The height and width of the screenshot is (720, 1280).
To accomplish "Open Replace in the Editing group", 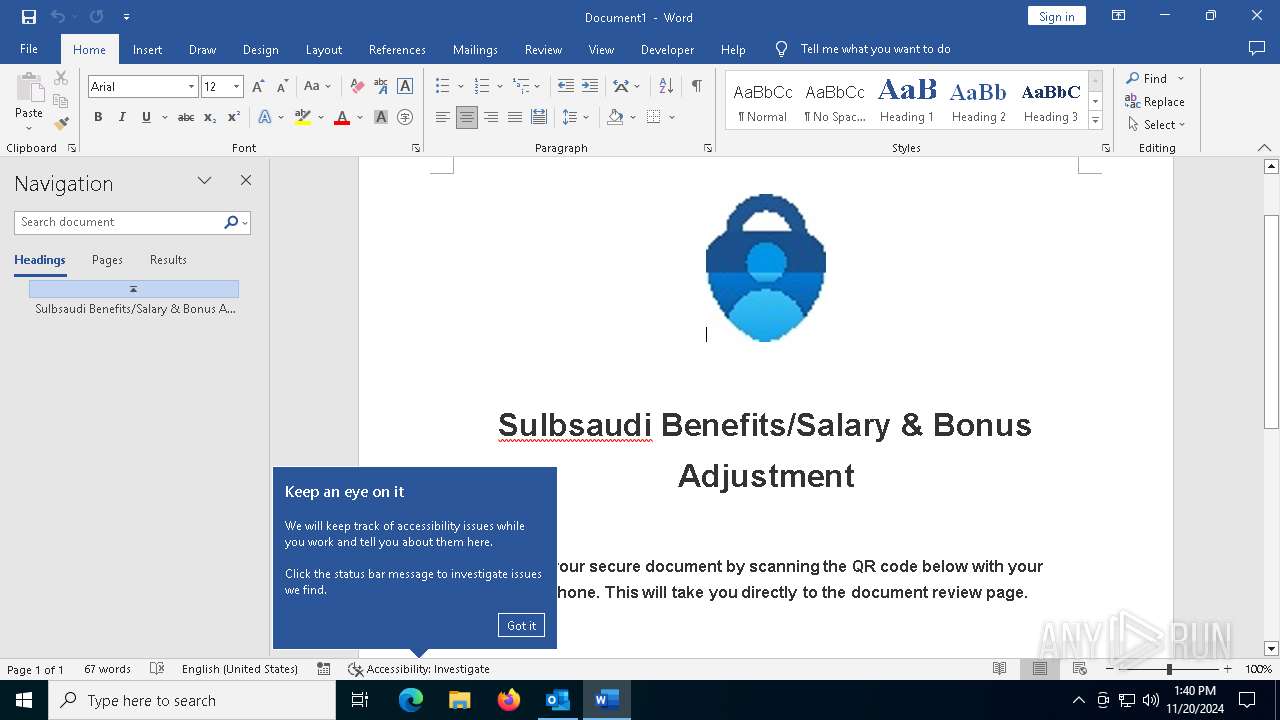I will click(1155, 101).
